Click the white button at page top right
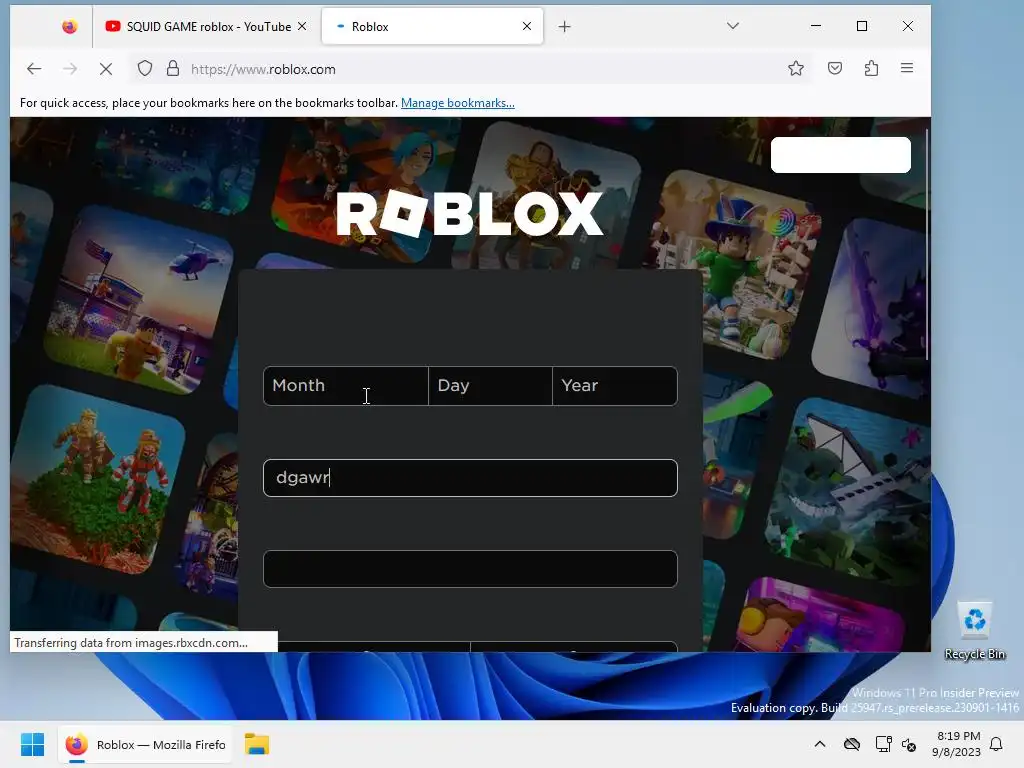The height and width of the screenshot is (768, 1024). pyautogui.click(x=840, y=155)
